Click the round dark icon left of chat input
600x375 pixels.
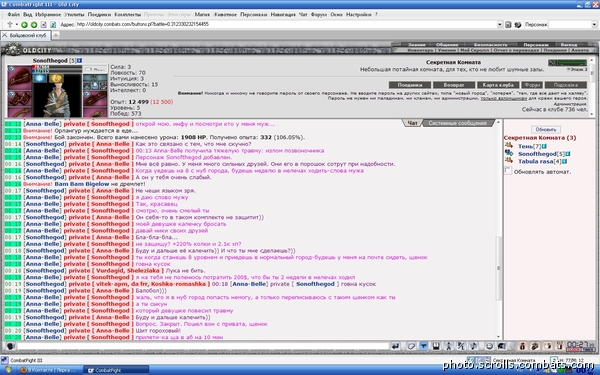point(10,346)
